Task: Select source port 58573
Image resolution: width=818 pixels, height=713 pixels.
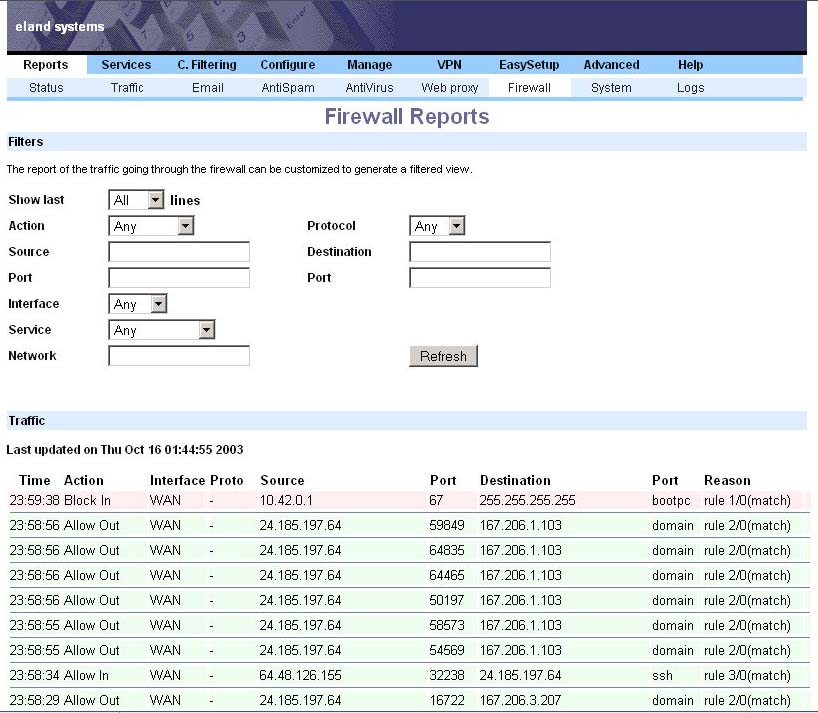Action: pos(447,625)
